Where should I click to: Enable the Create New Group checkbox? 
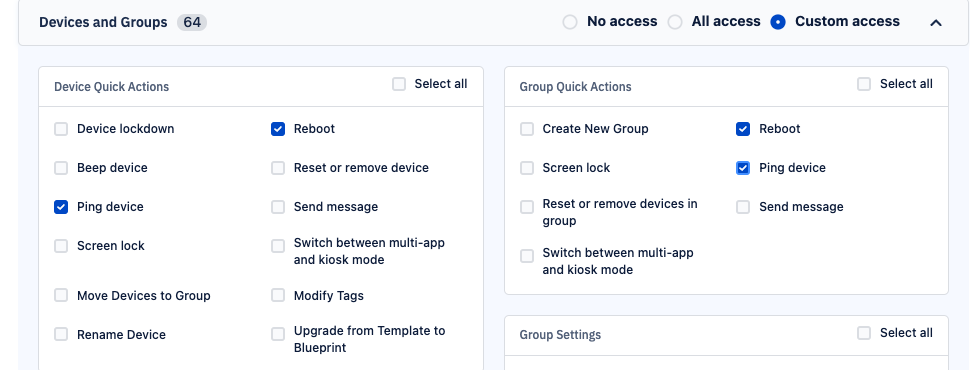pyautogui.click(x=526, y=129)
